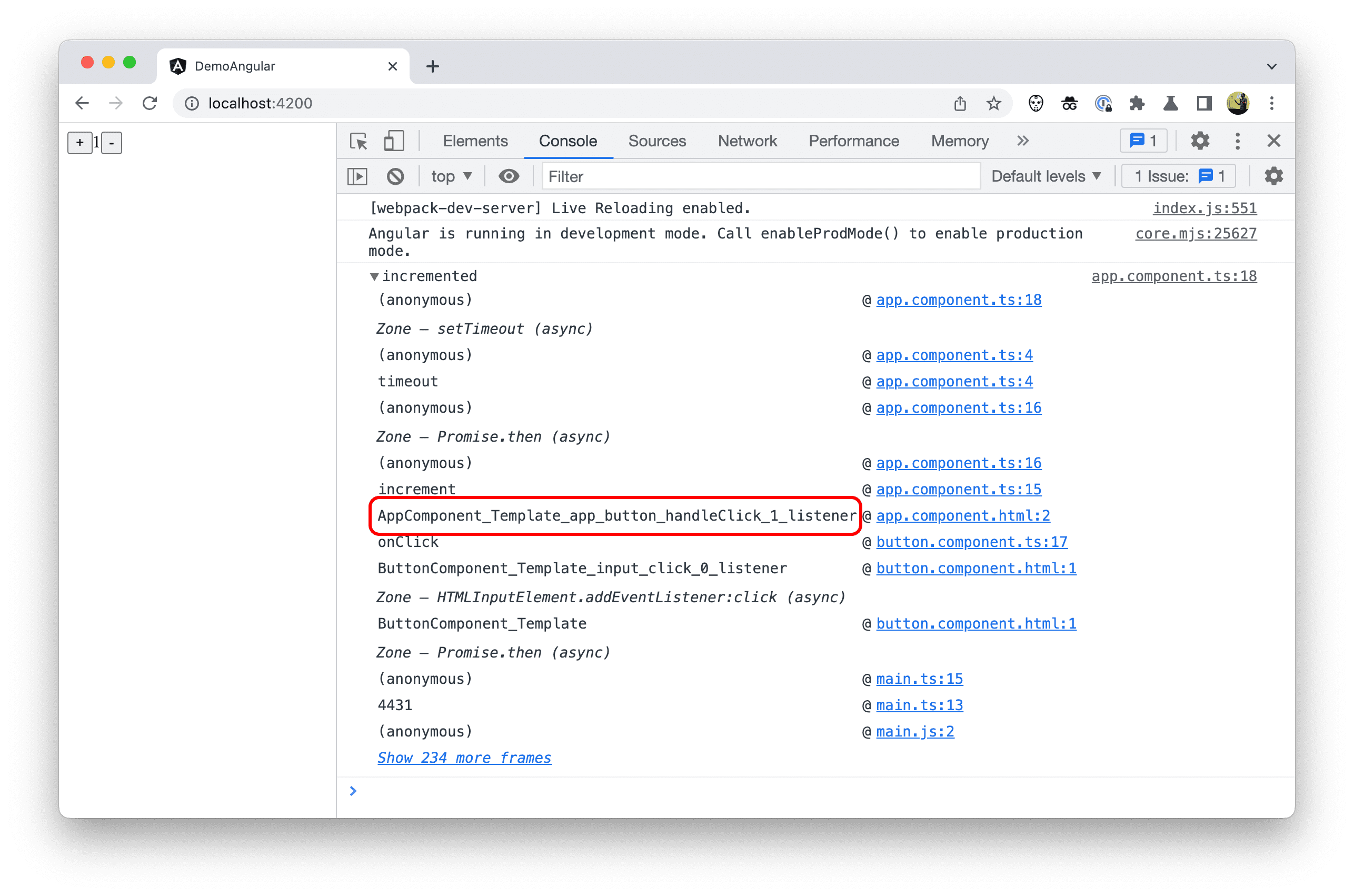Click the DevTools more options icon
The image size is (1354, 896).
tap(1237, 140)
